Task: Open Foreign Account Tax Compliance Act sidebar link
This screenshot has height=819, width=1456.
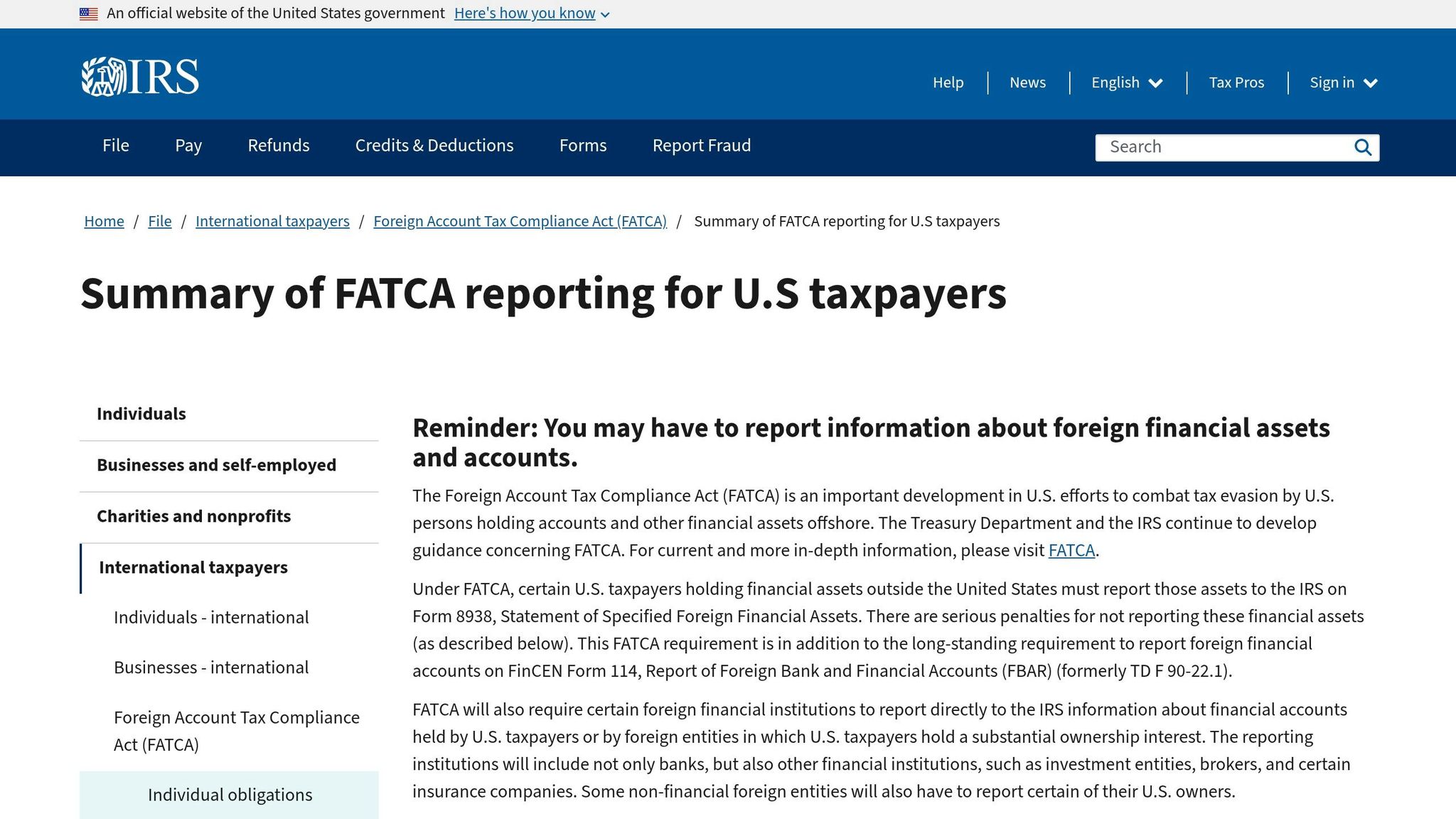Action: pos(237,731)
